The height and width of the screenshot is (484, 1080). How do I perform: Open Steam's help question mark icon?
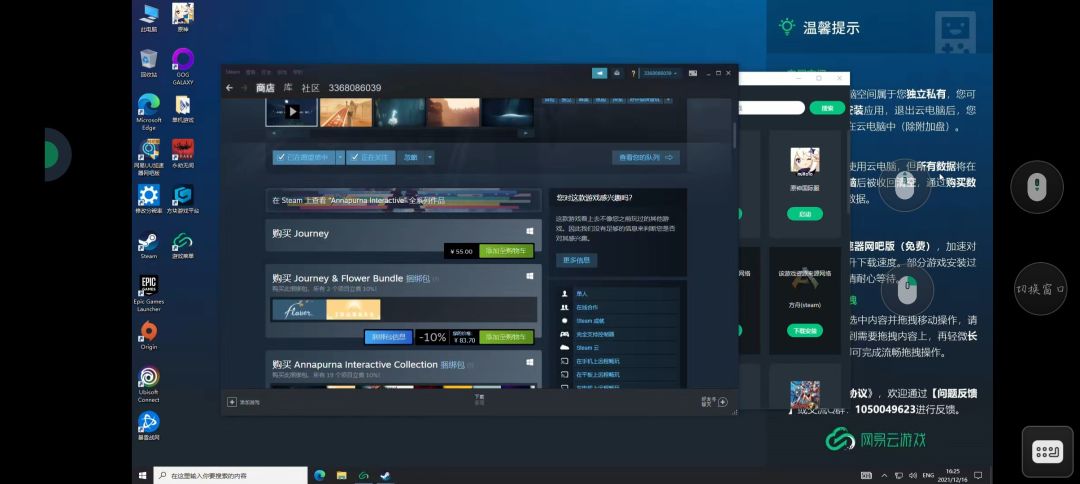(633, 73)
